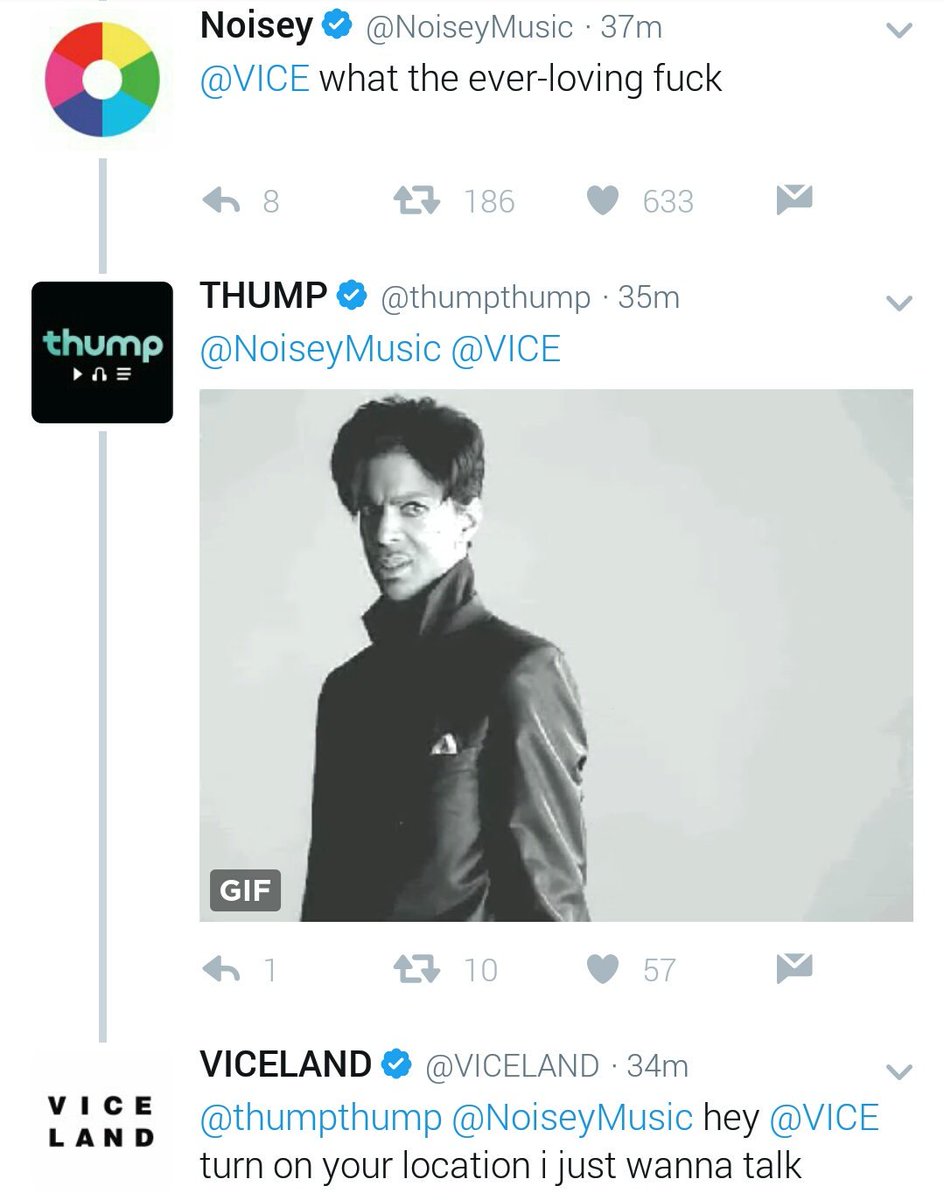Expand THUMP tweet's dropdown arrow
The image size is (944, 1200).
(900, 302)
